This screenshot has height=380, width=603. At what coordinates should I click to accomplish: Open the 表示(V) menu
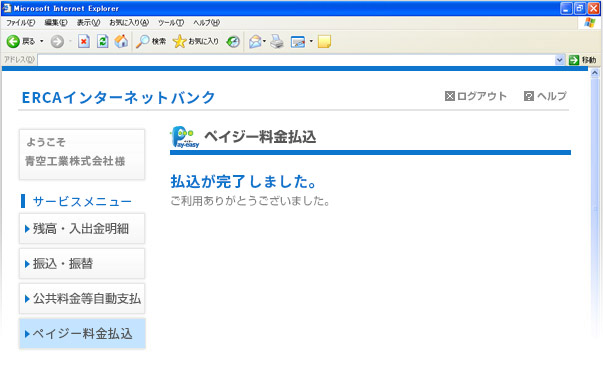tap(88, 23)
